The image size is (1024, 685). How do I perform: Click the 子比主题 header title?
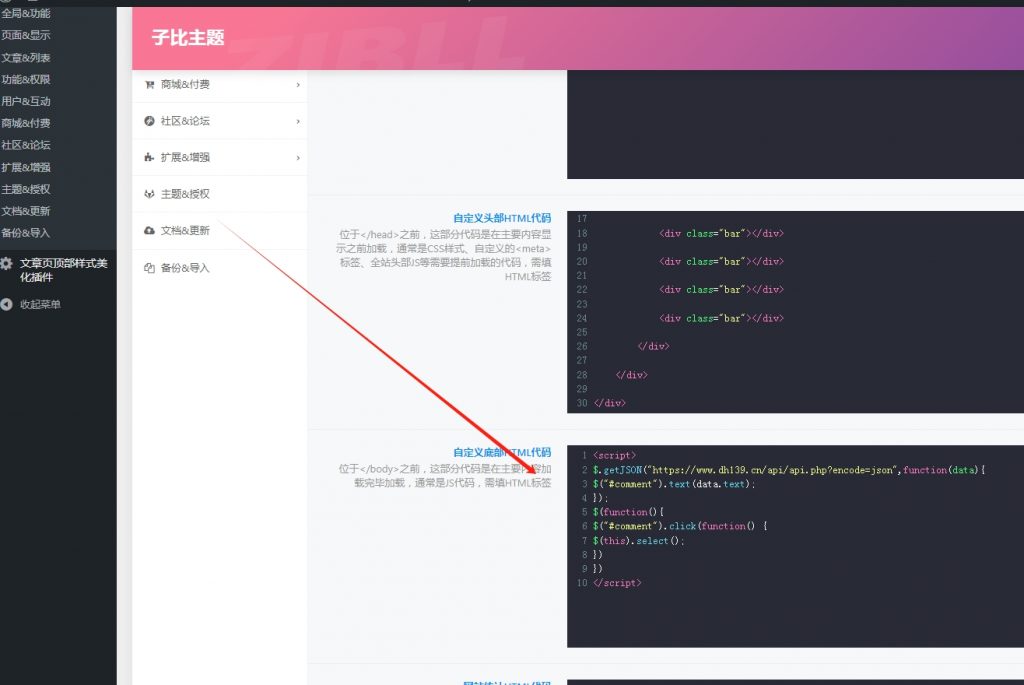(188, 37)
